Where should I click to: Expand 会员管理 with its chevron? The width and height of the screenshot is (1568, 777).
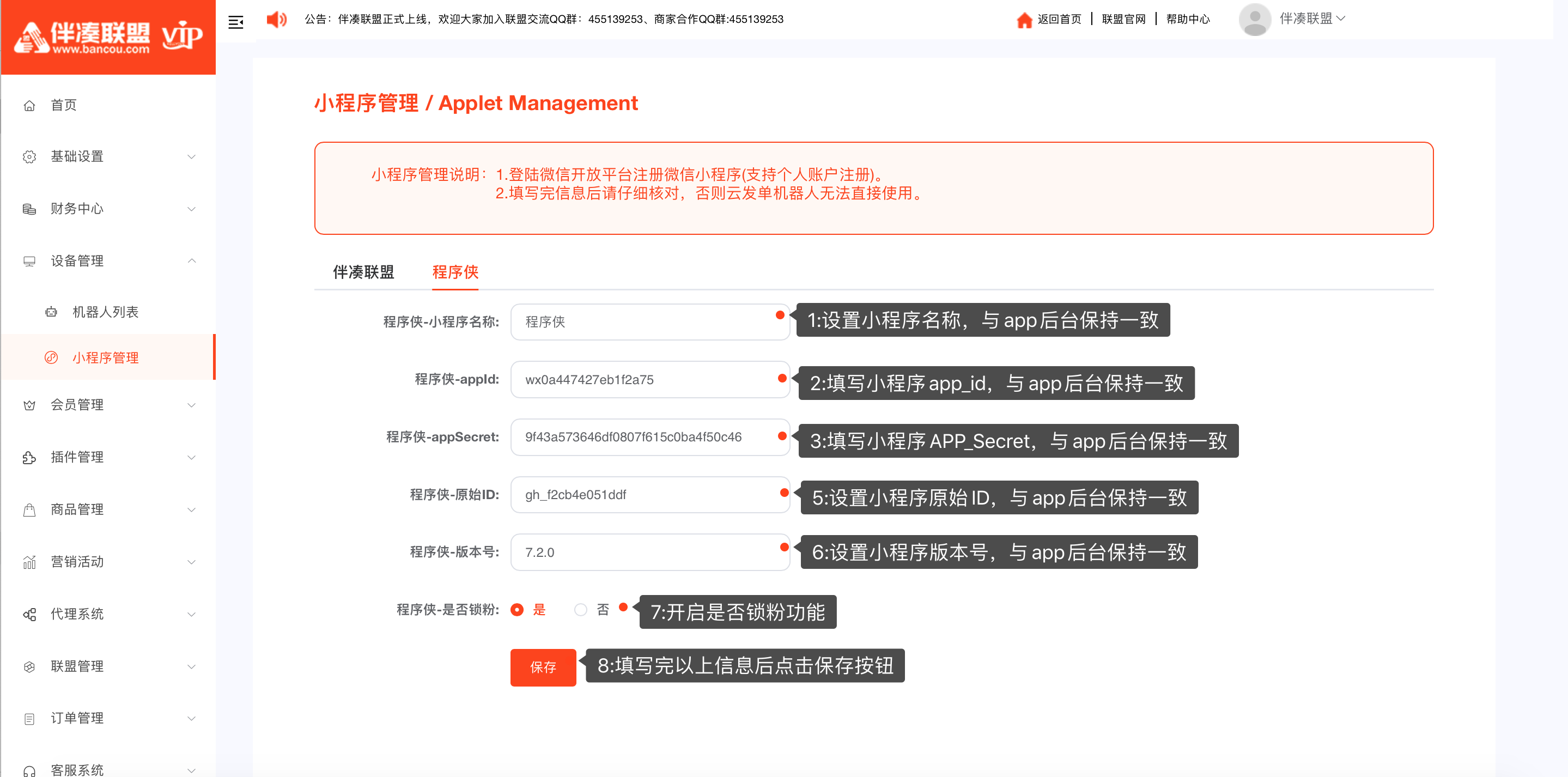tap(191, 405)
